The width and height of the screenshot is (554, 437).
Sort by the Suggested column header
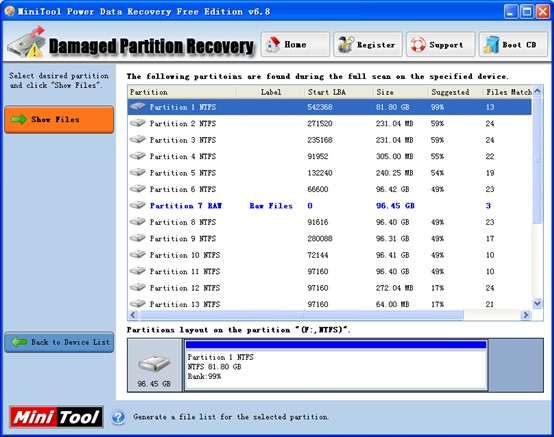tap(455, 92)
